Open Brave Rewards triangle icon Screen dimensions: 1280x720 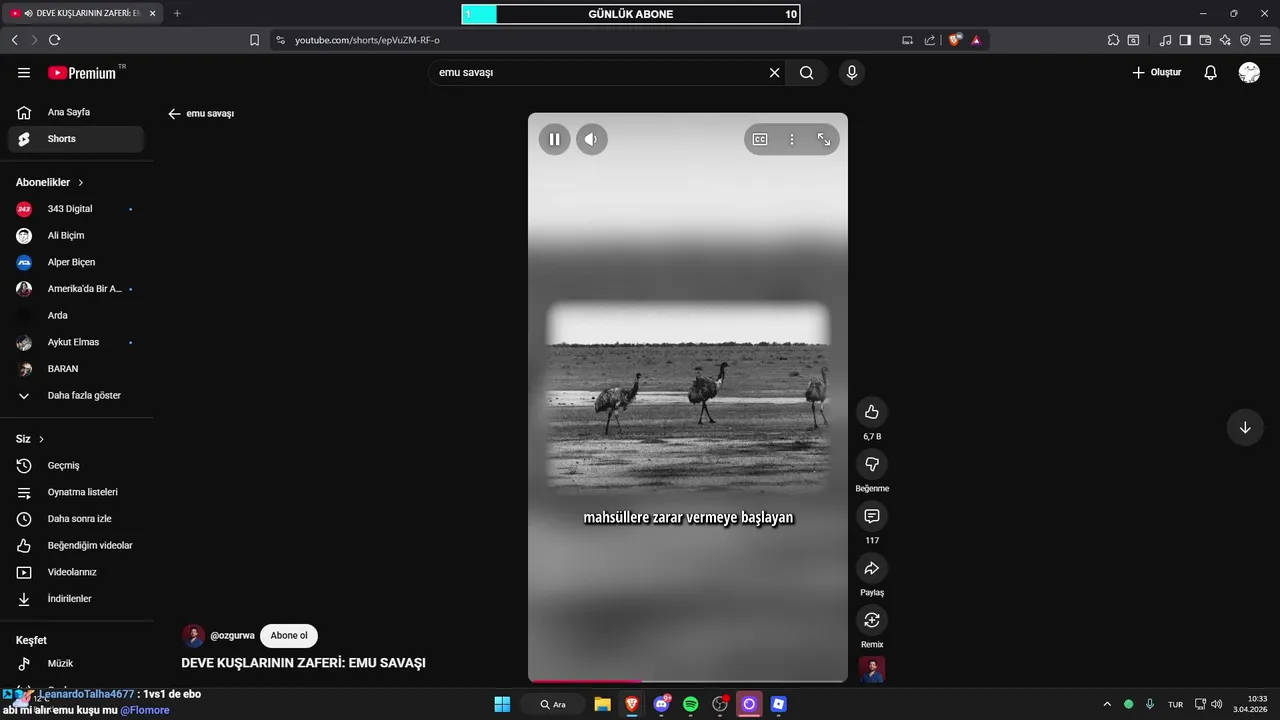[976, 40]
